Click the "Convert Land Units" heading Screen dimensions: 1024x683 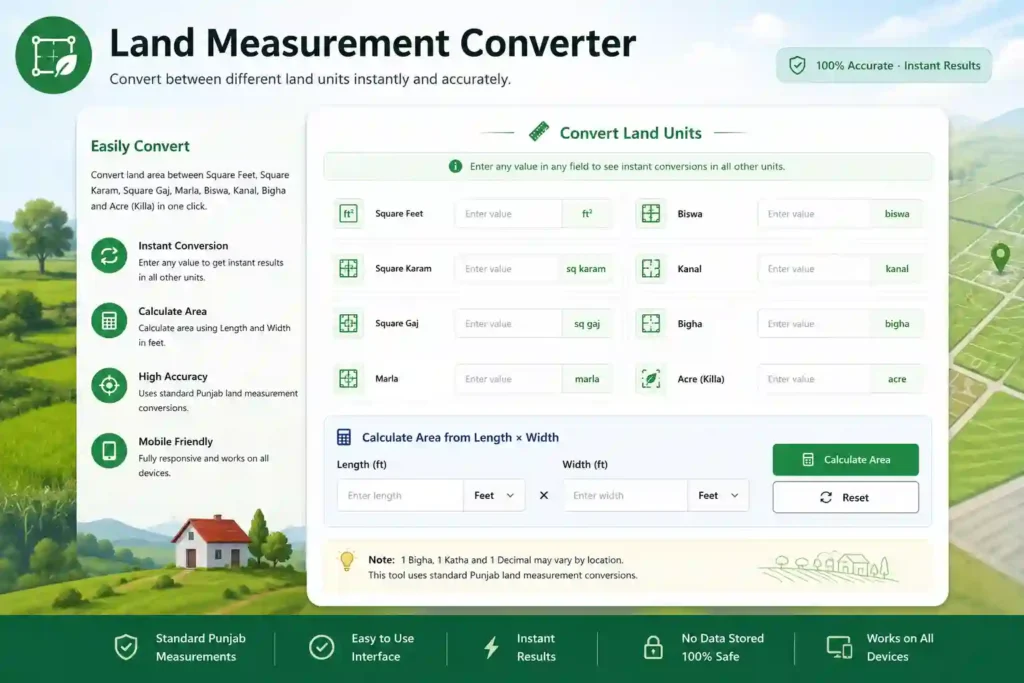[631, 133]
